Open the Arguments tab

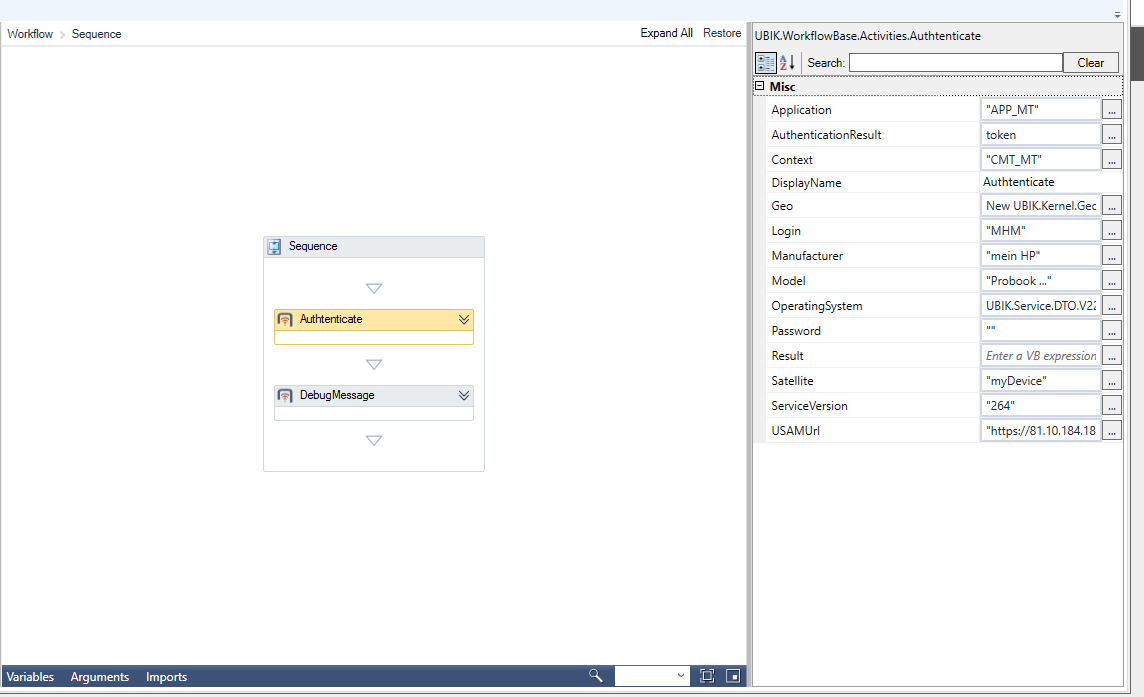(x=100, y=677)
